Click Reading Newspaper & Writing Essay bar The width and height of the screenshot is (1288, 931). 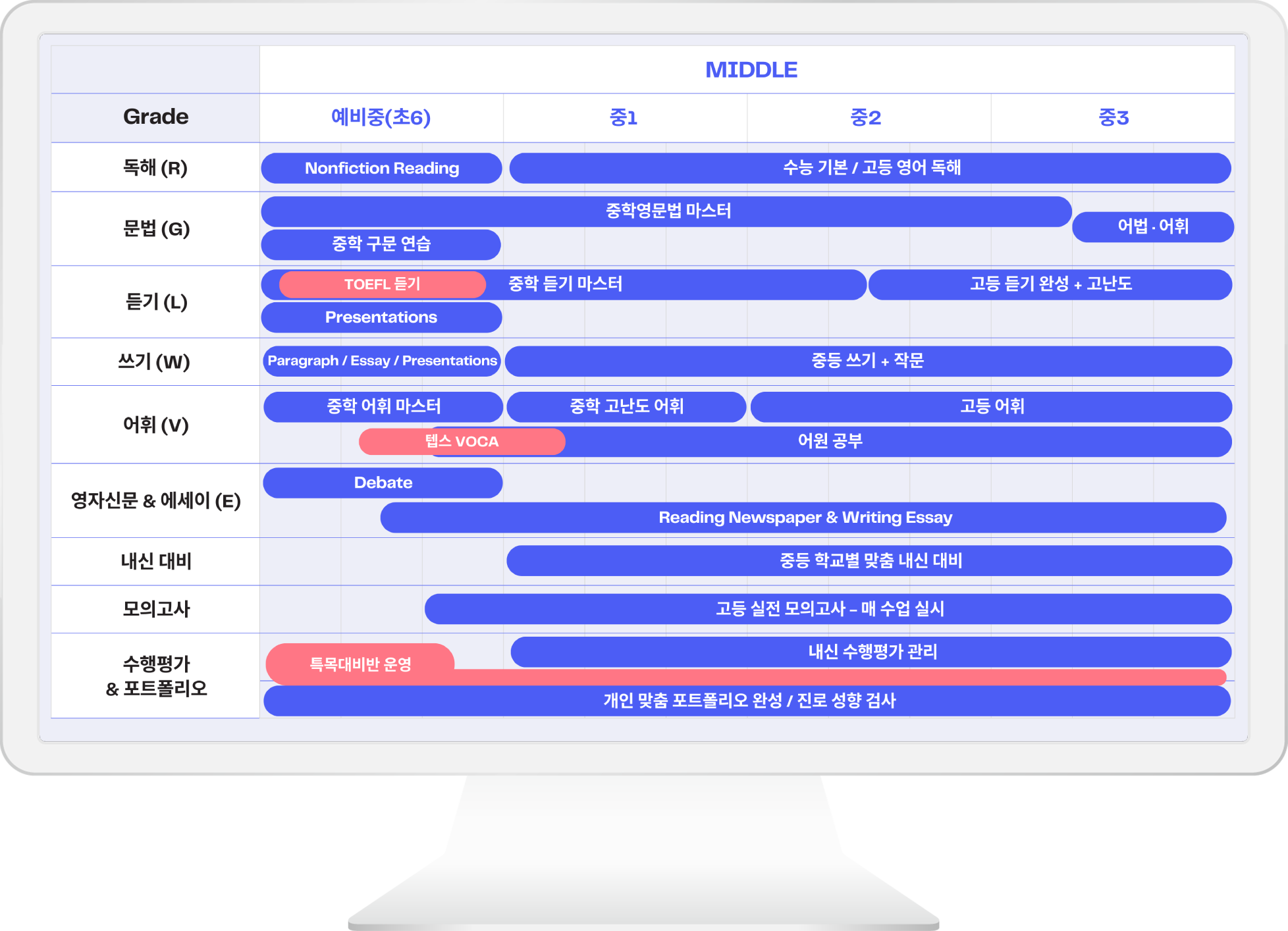tap(805, 518)
